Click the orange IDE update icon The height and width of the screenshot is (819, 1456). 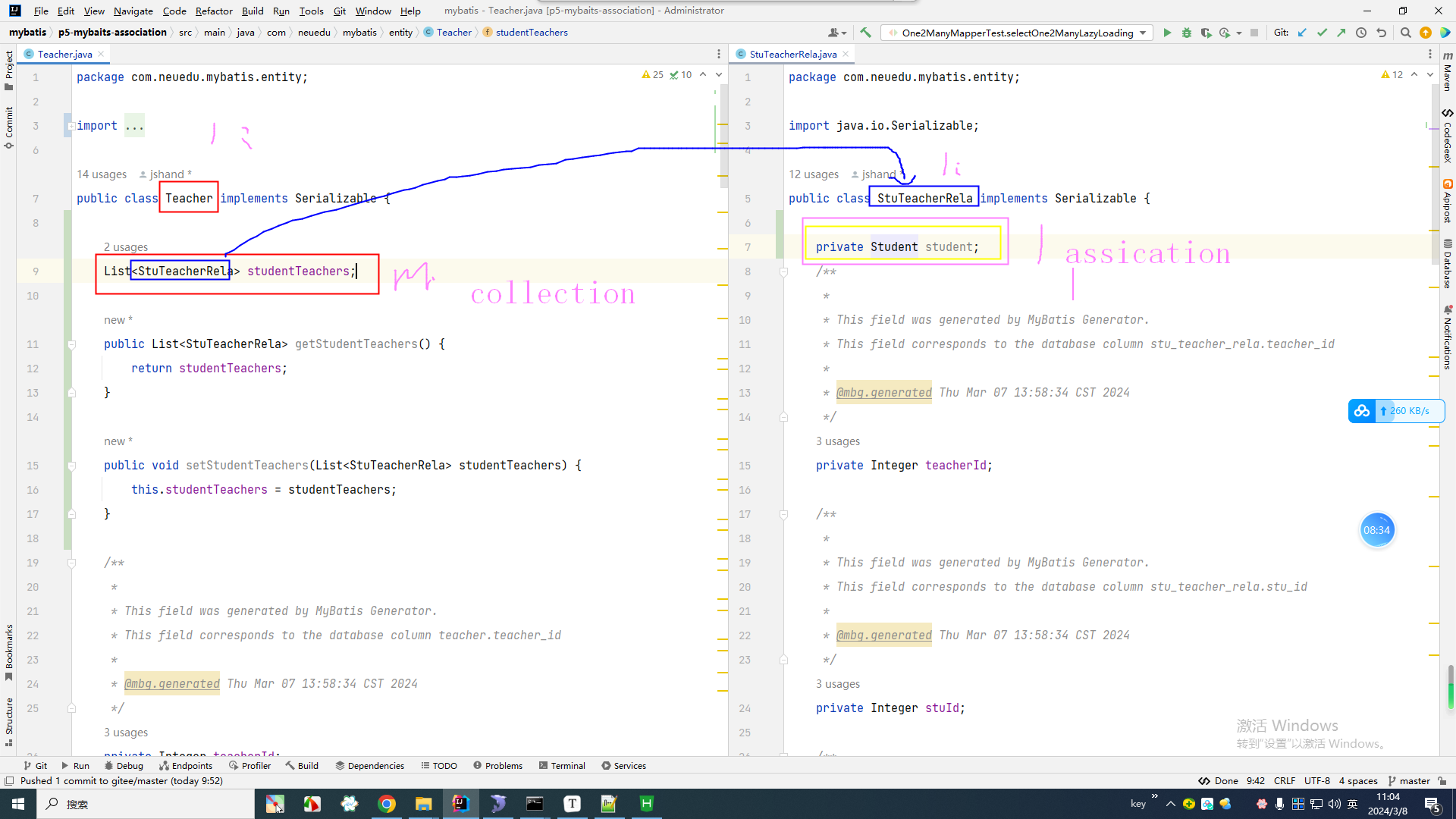pos(1426,33)
